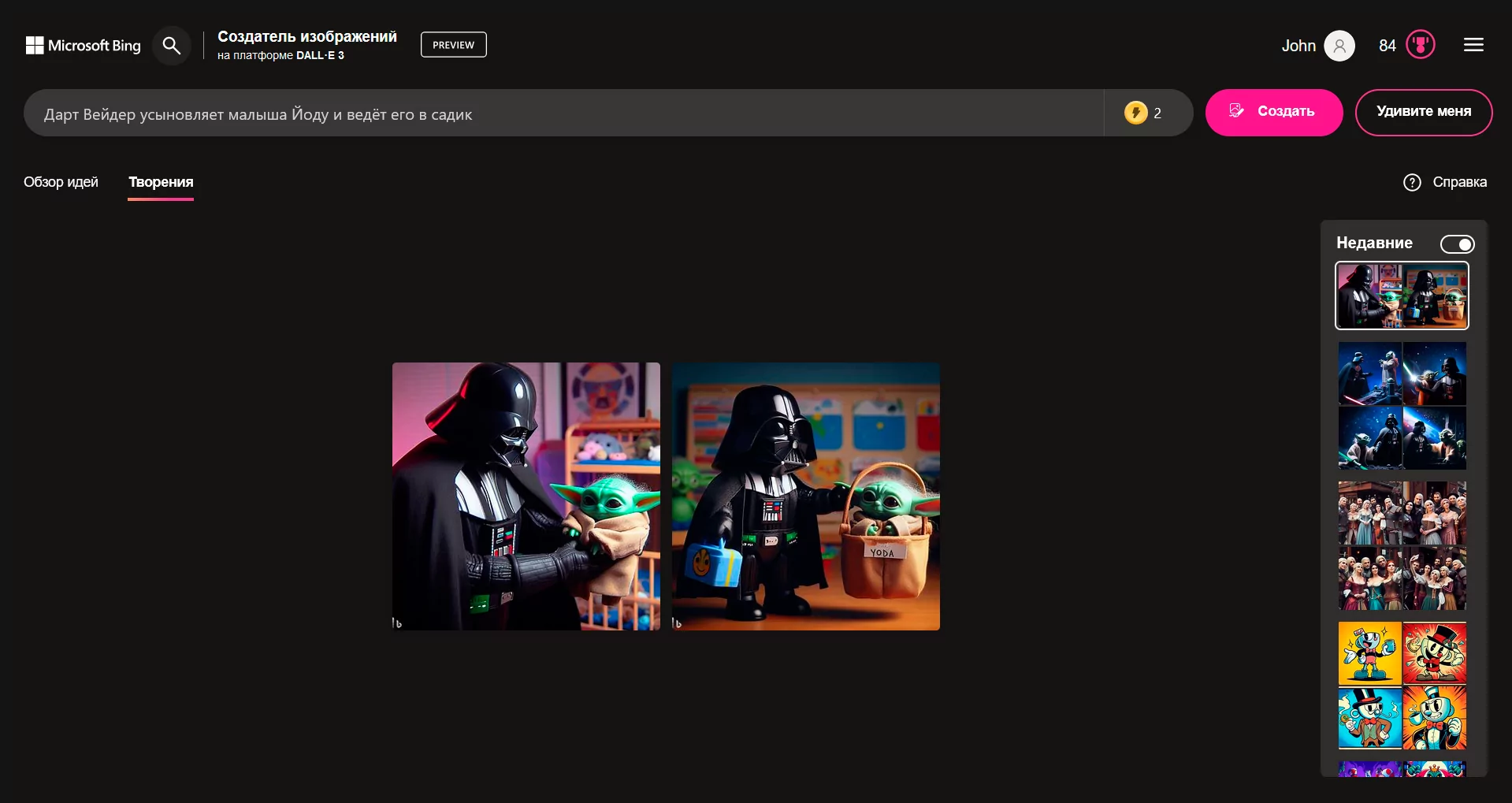
Task: Click the prompt input field
Action: [x=563, y=113]
